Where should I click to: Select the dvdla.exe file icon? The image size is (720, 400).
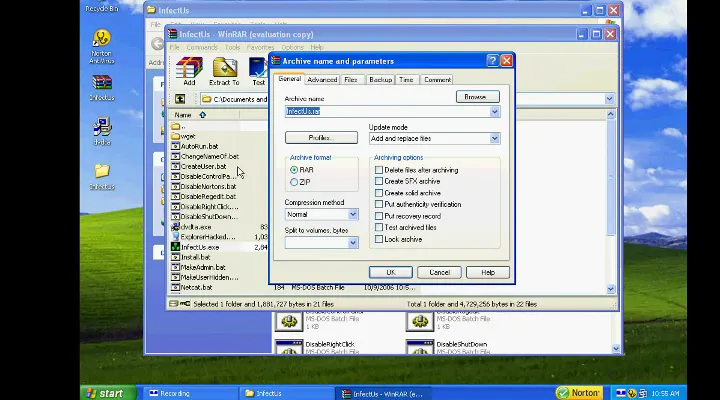[175, 227]
